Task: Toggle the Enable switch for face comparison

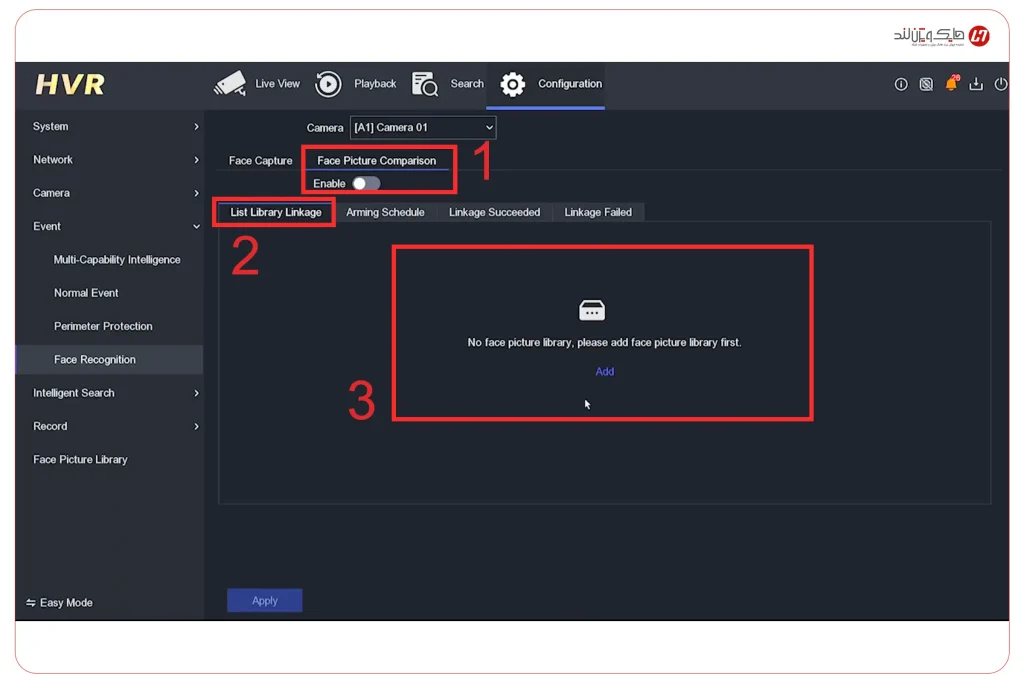Action: tap(366, 184)
